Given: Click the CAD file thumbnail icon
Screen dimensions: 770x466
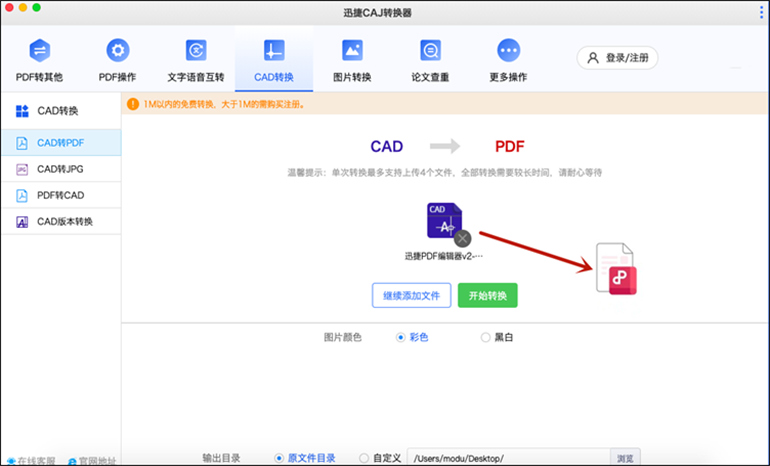Looking at the screenshot, I should point(444,220).
